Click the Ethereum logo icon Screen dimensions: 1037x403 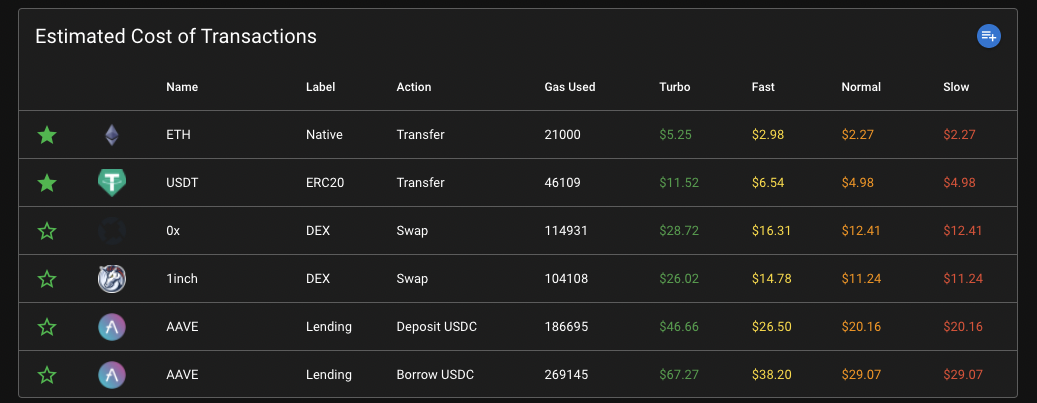point(111,135)
